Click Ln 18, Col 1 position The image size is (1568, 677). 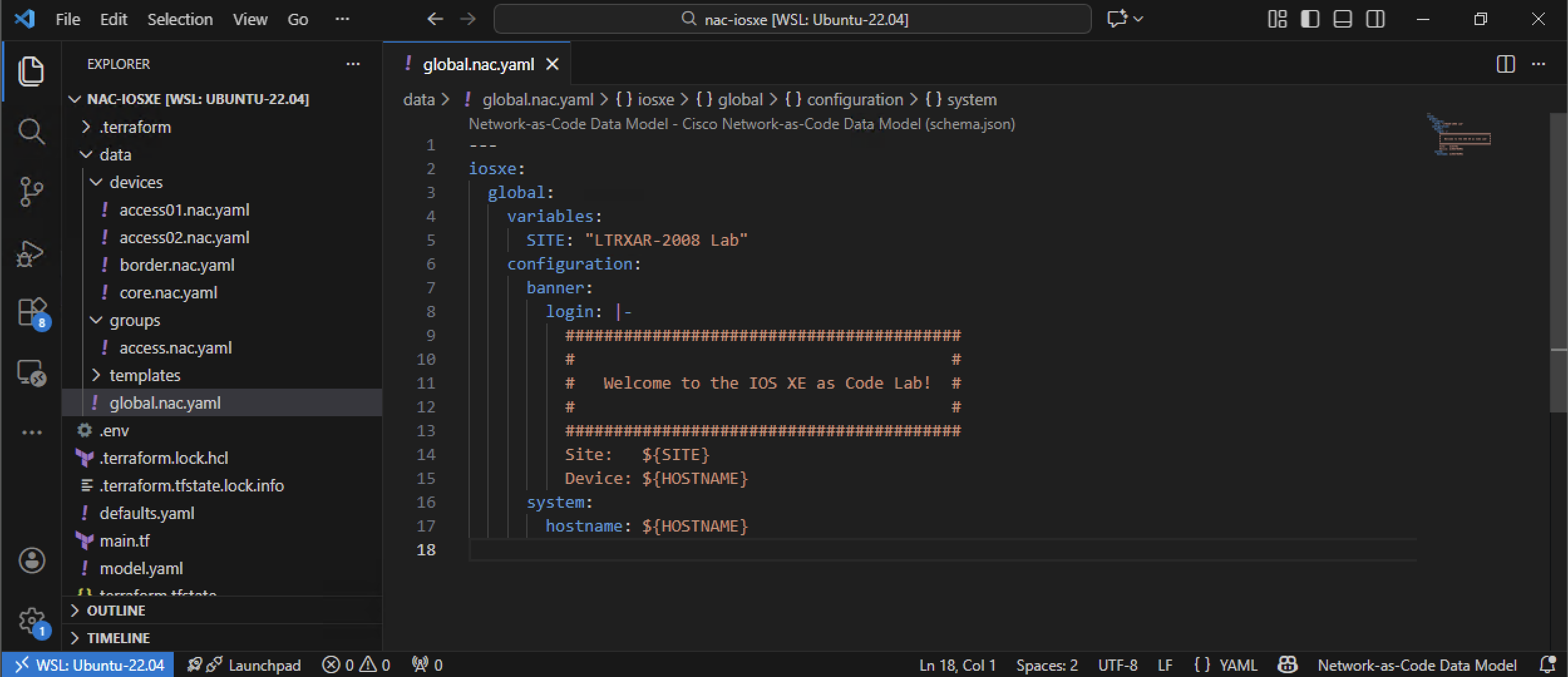[x=958, y=664]
